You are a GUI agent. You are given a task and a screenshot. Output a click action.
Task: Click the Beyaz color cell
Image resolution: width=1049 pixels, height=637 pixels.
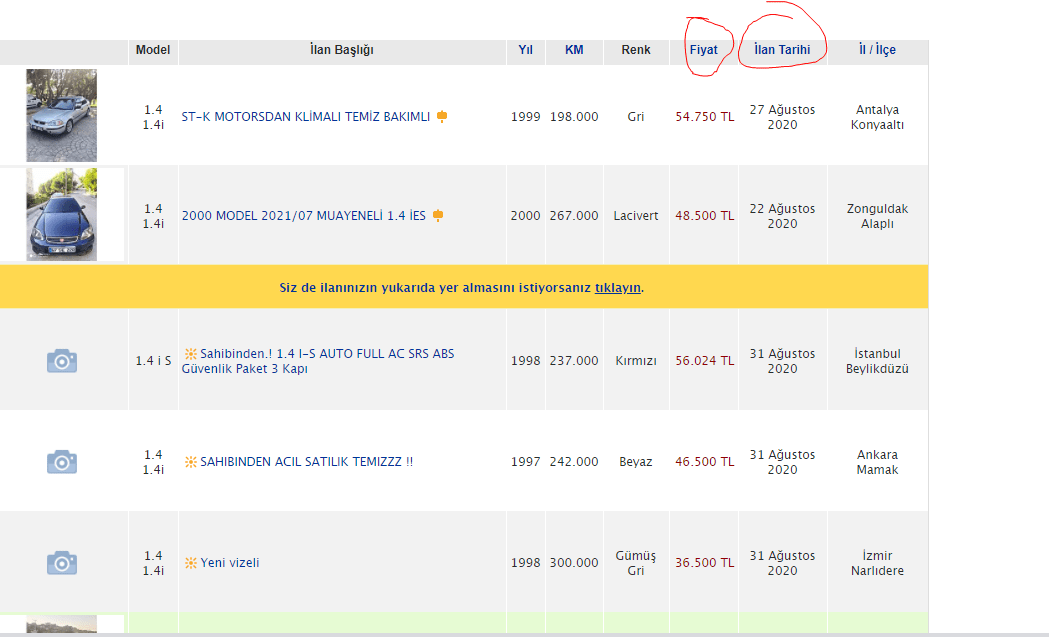point(636,462)
